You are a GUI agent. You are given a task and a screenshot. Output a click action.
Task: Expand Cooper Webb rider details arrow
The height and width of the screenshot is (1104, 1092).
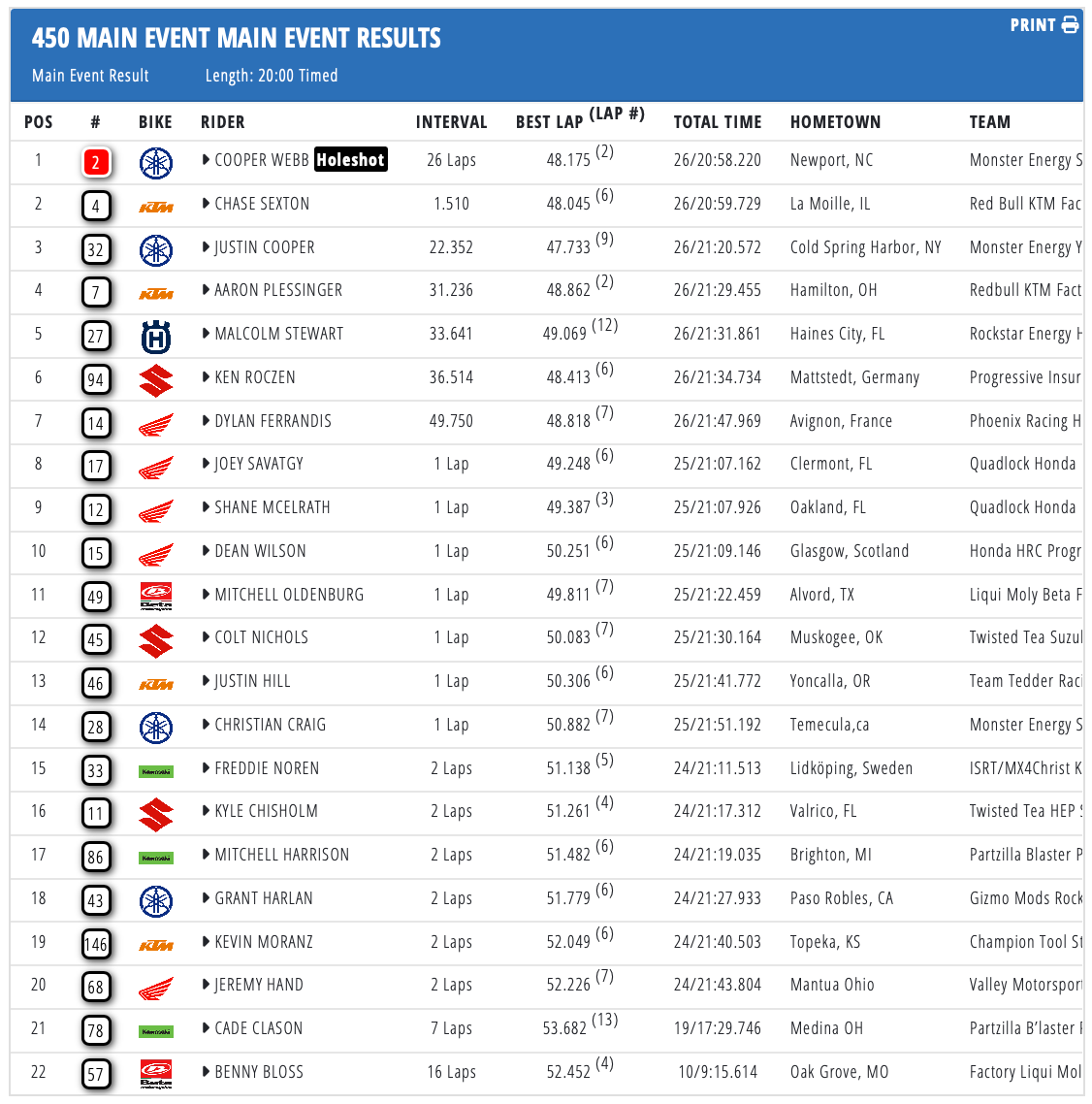coord(206,160)
